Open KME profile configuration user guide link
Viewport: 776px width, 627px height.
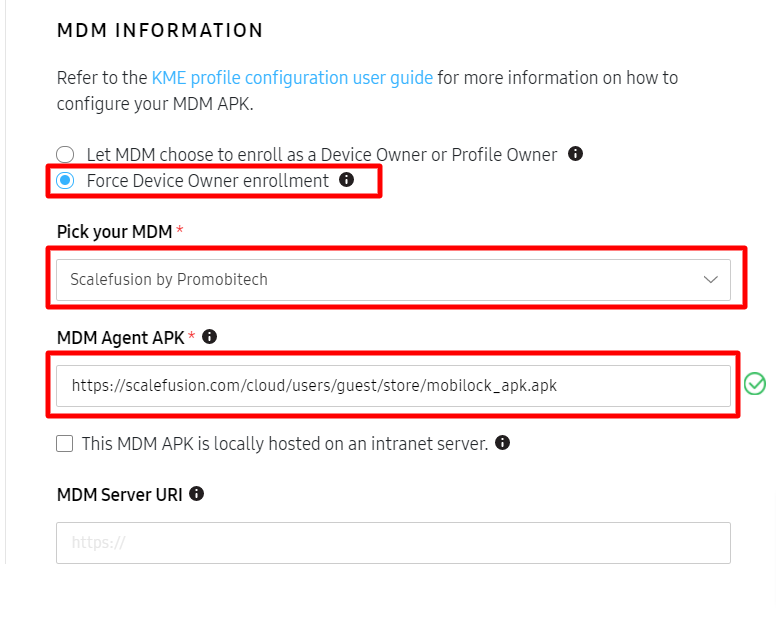coord(292,78)
